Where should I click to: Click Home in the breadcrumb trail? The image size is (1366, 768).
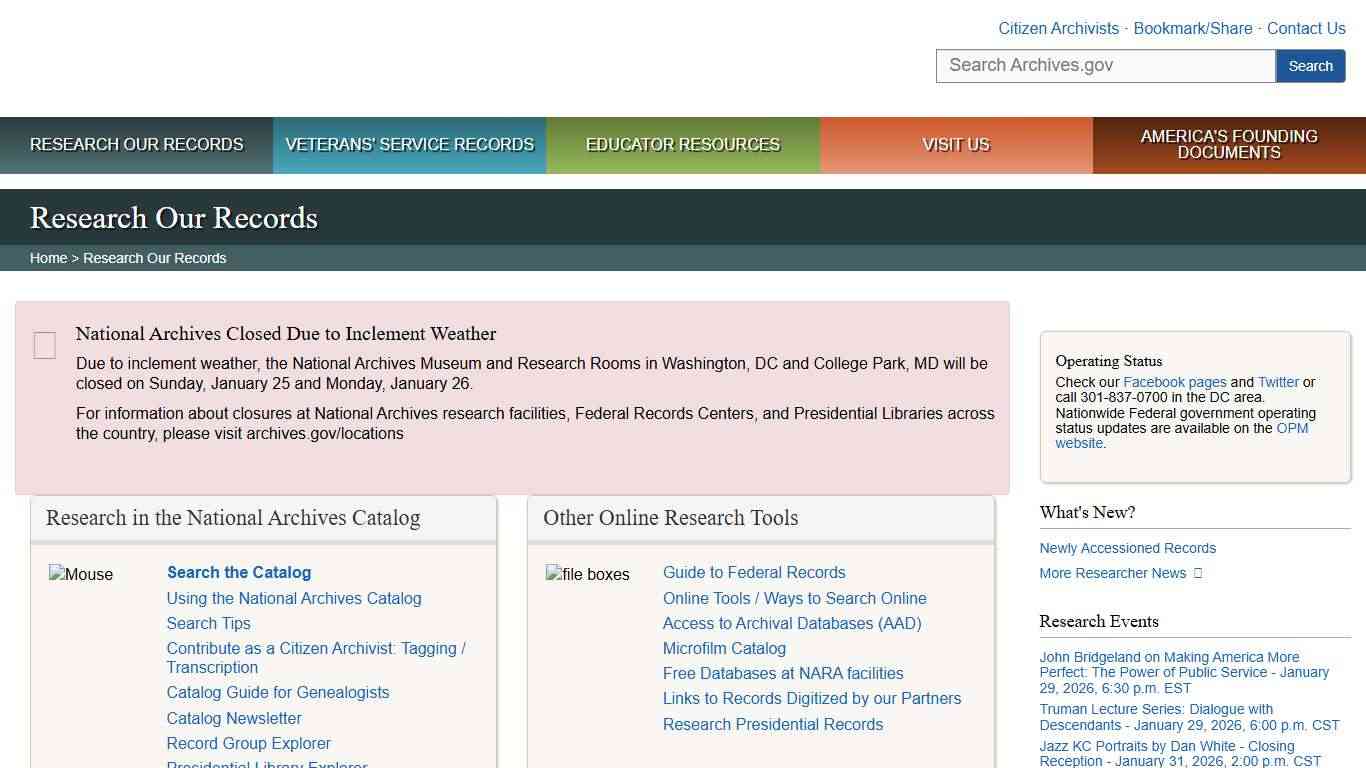(48, 257)
